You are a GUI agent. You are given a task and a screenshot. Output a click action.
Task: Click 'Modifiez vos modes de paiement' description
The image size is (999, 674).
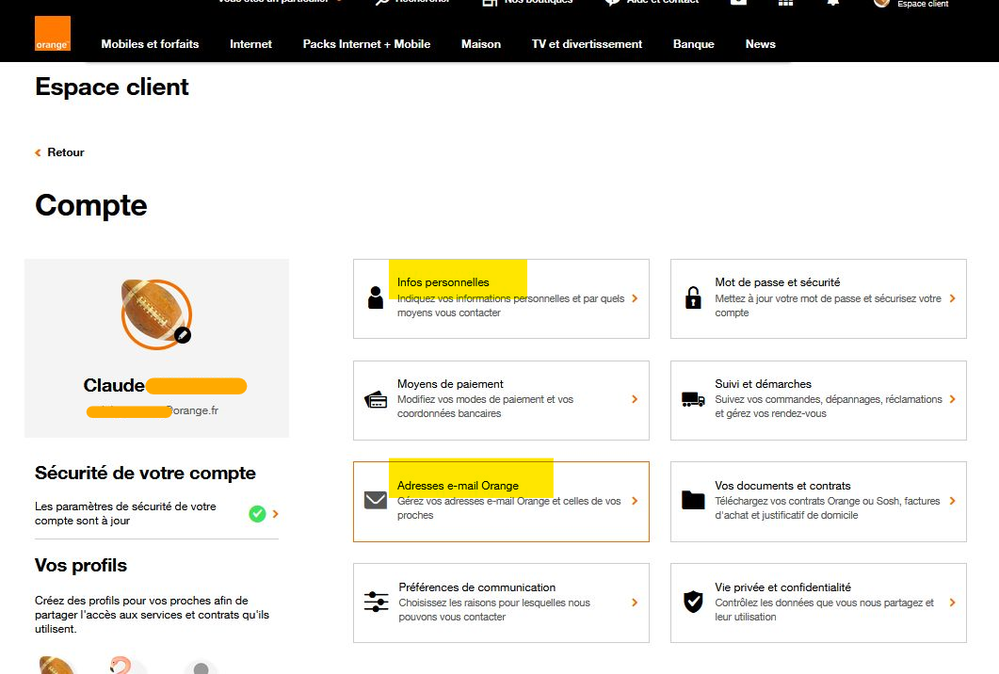click(485, 406)
